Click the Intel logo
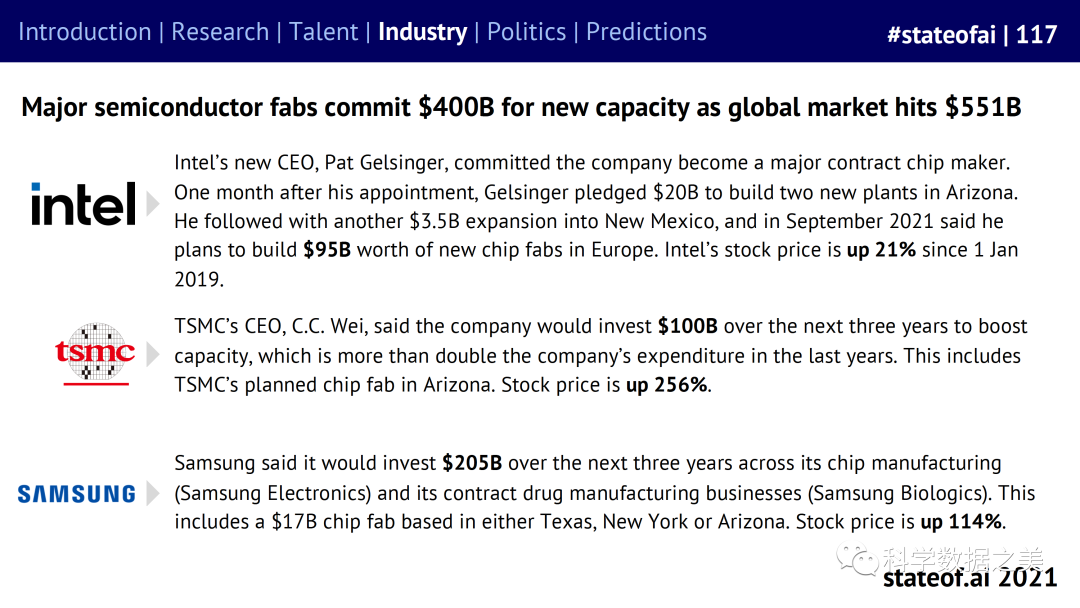Image resolution: width=1080 pixels, height=608 pixels. [x=83, y=204]
